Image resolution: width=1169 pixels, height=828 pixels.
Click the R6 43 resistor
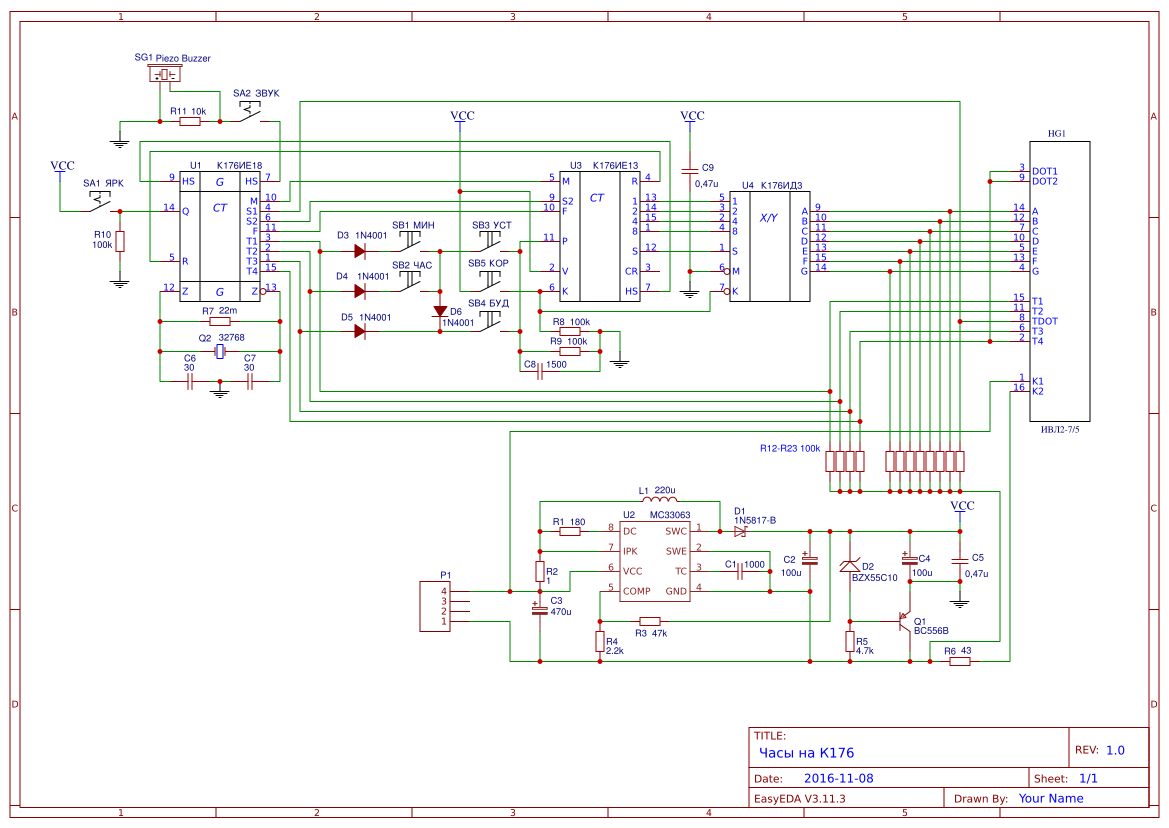tap(960, 661)
